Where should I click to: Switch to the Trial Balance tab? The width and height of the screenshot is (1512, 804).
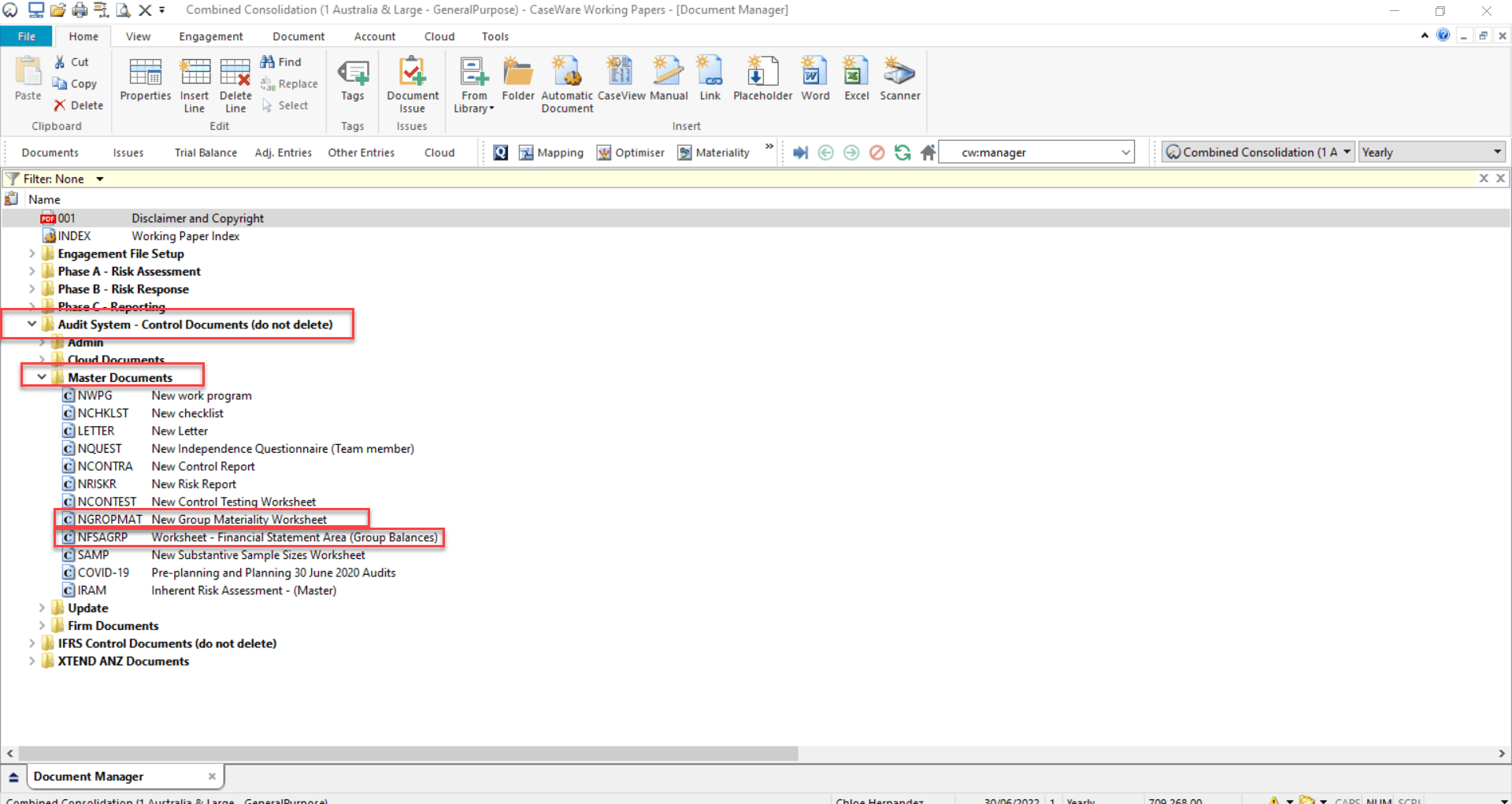pyautogui.click(x=205, y=152)
